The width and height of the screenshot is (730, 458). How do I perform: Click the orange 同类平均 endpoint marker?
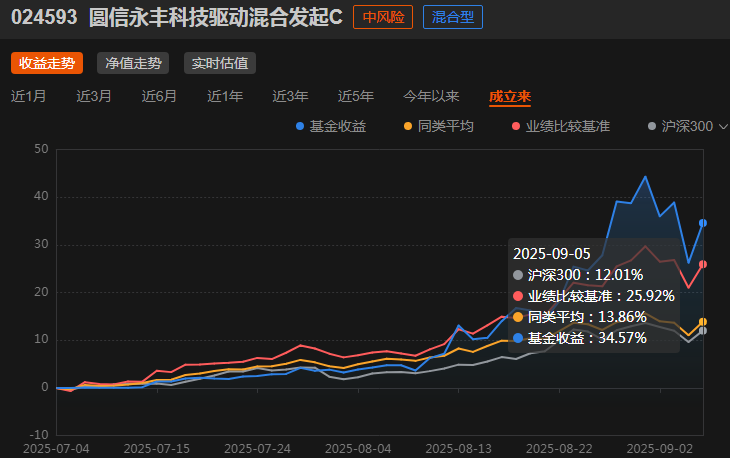[x=703, y=322]
